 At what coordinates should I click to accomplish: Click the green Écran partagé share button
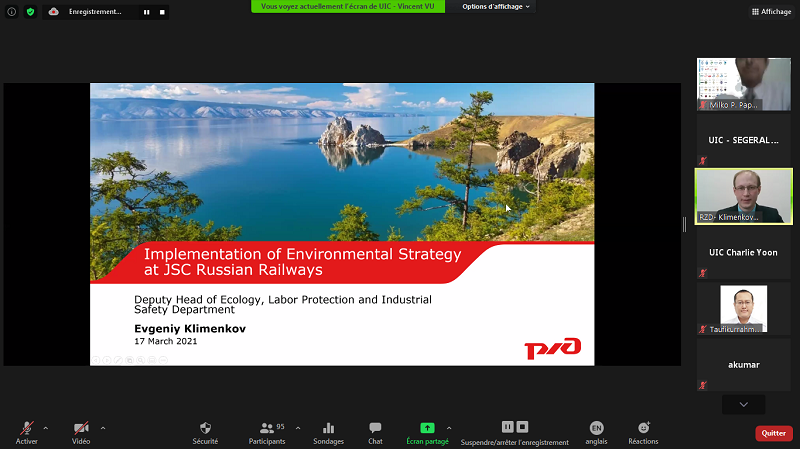[428, 433]
